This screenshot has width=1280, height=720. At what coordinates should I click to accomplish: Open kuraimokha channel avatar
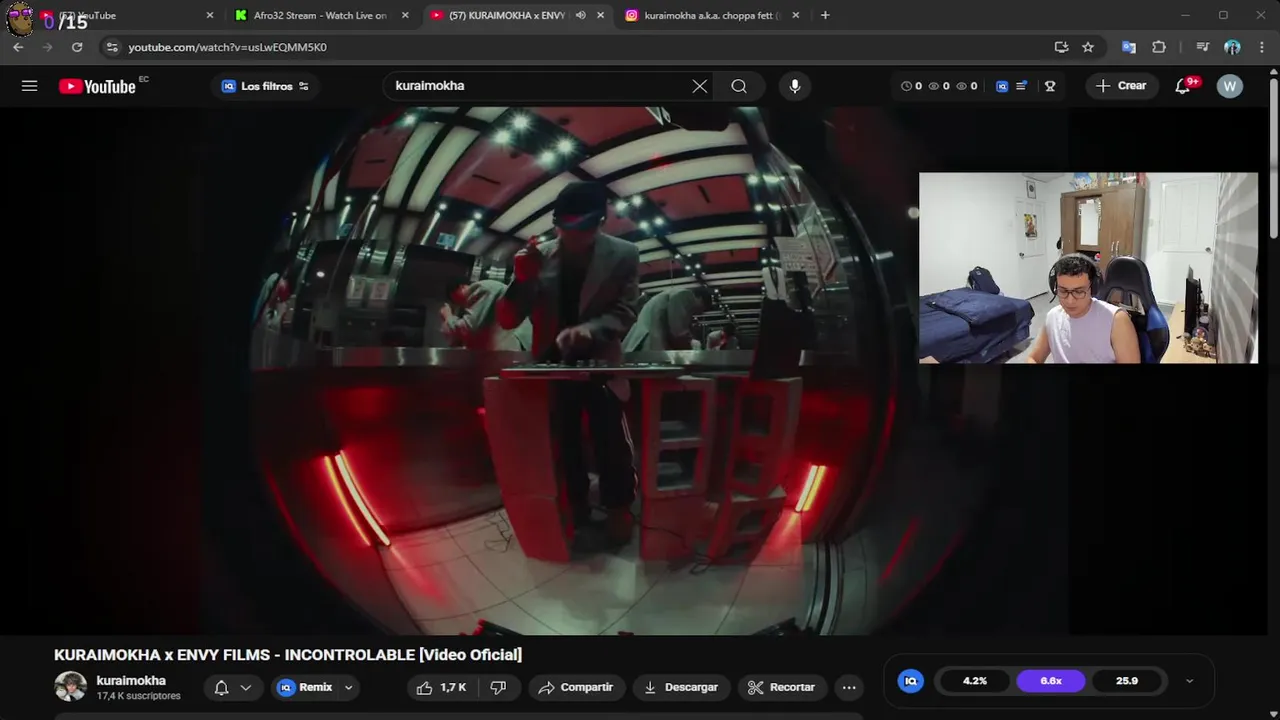coord(70,687)
